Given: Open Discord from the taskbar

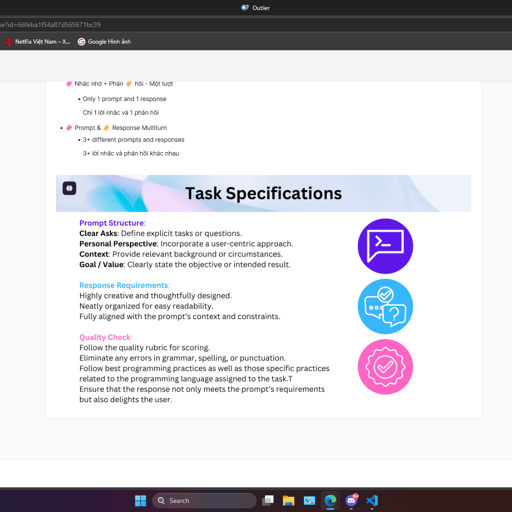Looking at the screenshot, I should 351,500.
